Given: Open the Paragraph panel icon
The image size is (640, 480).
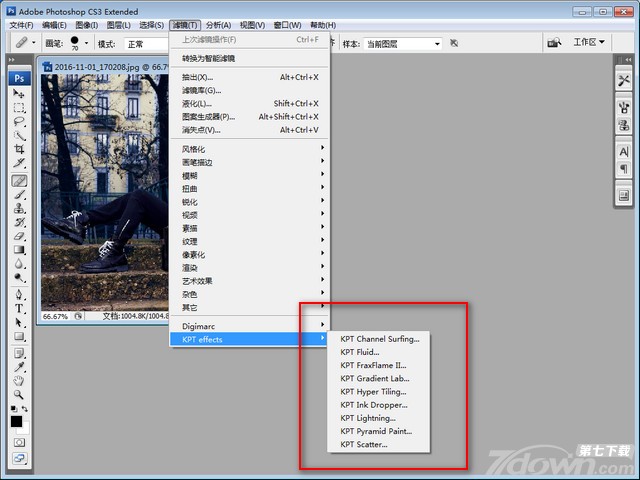Looking at the screenshot, I should [624, 168].
